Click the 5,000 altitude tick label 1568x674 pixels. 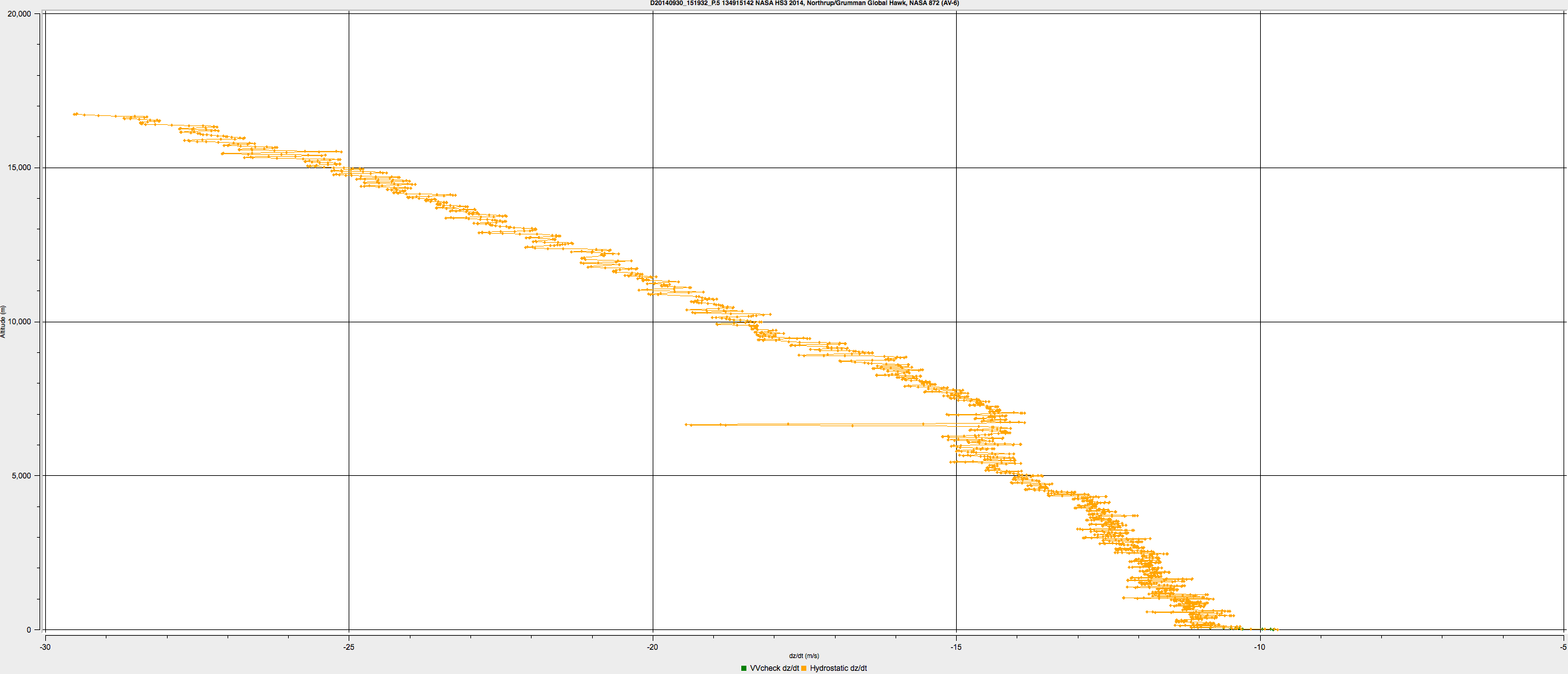[x=21, y=476]
